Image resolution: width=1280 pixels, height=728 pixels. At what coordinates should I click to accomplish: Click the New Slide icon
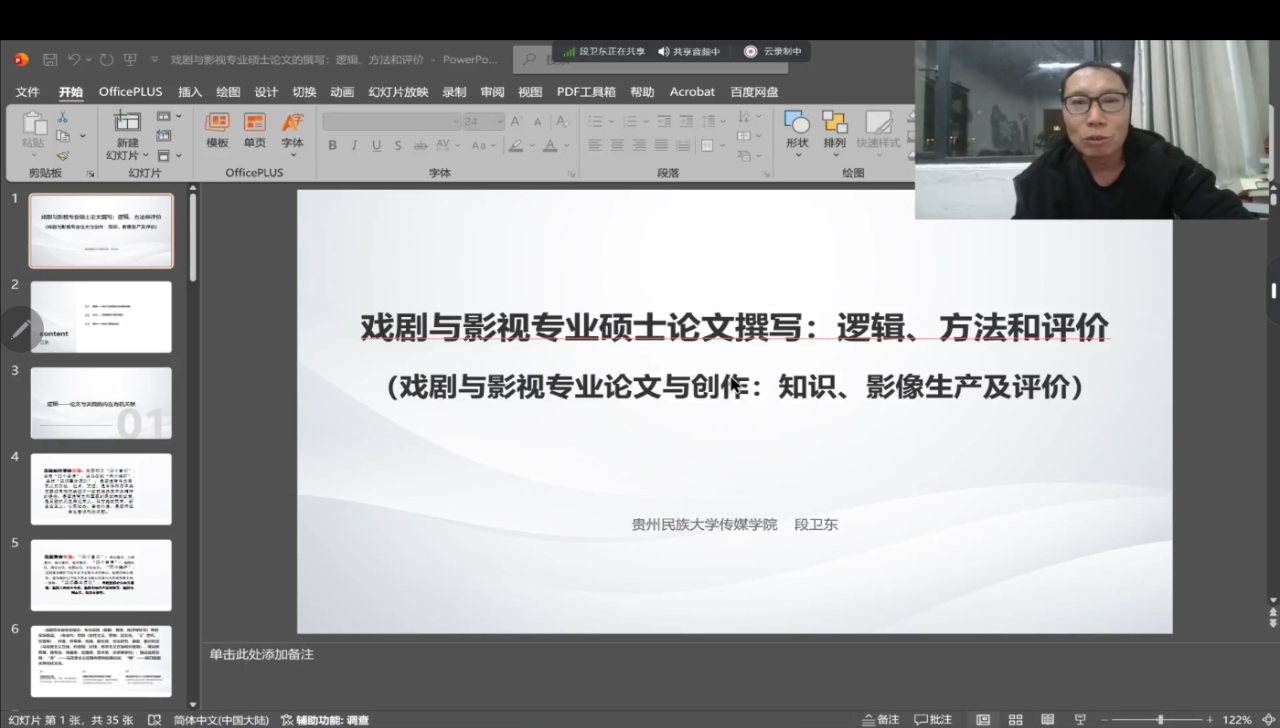(x=127, y=122)
